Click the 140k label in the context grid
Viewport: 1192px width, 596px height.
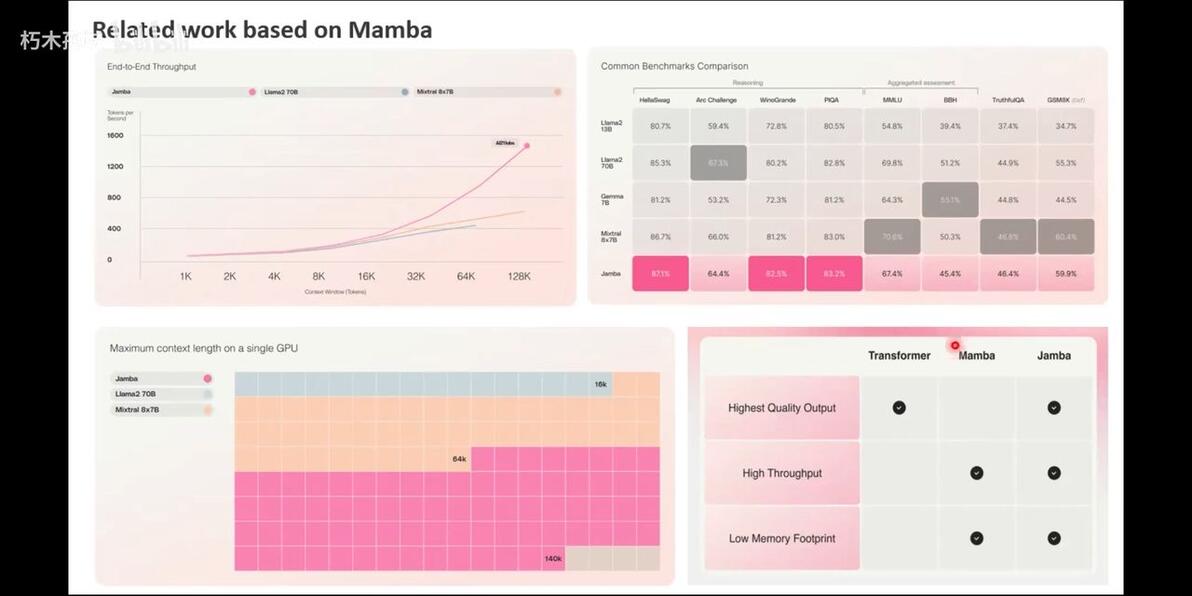(553, 559)
